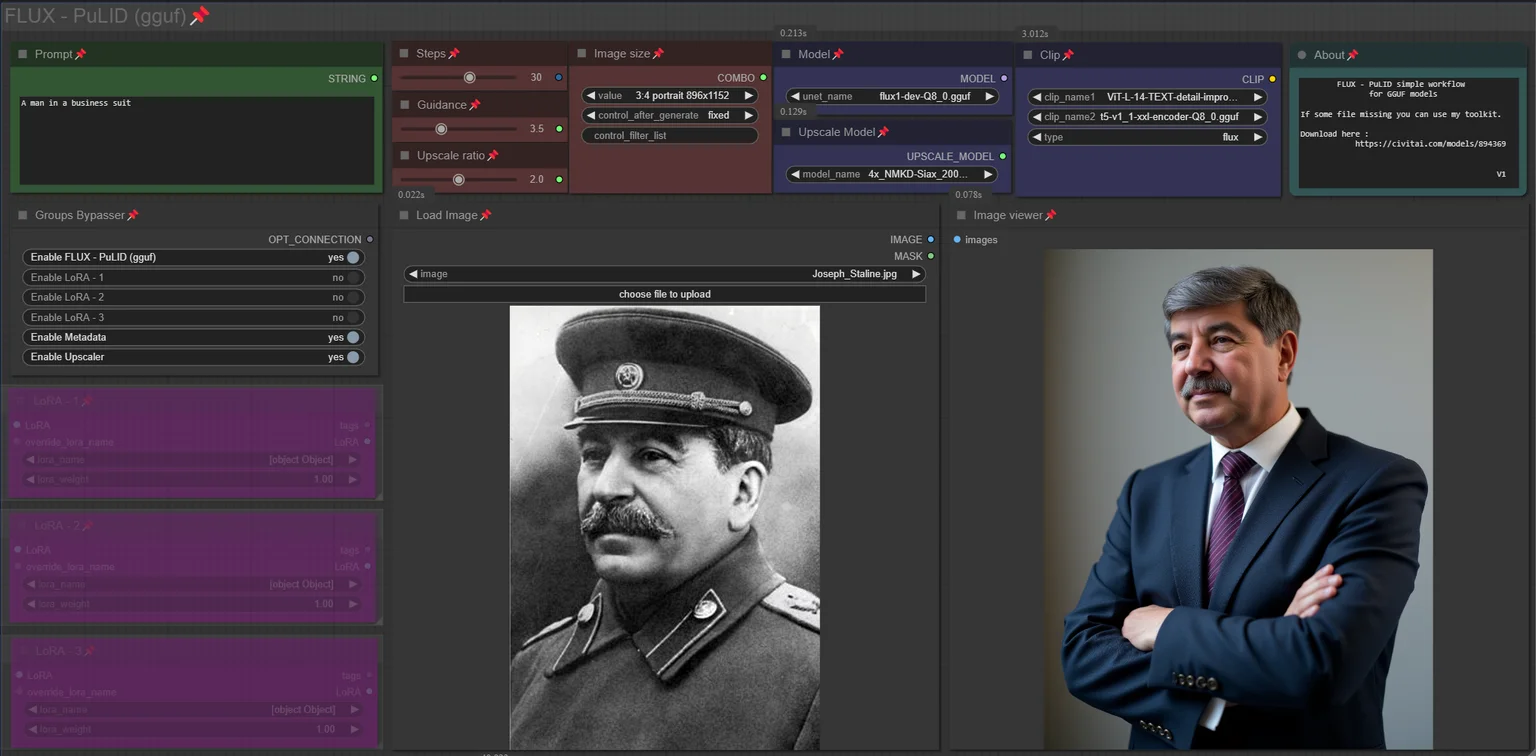Collapse the Prompt node via its title square
1536x756 pixels.
23,54
